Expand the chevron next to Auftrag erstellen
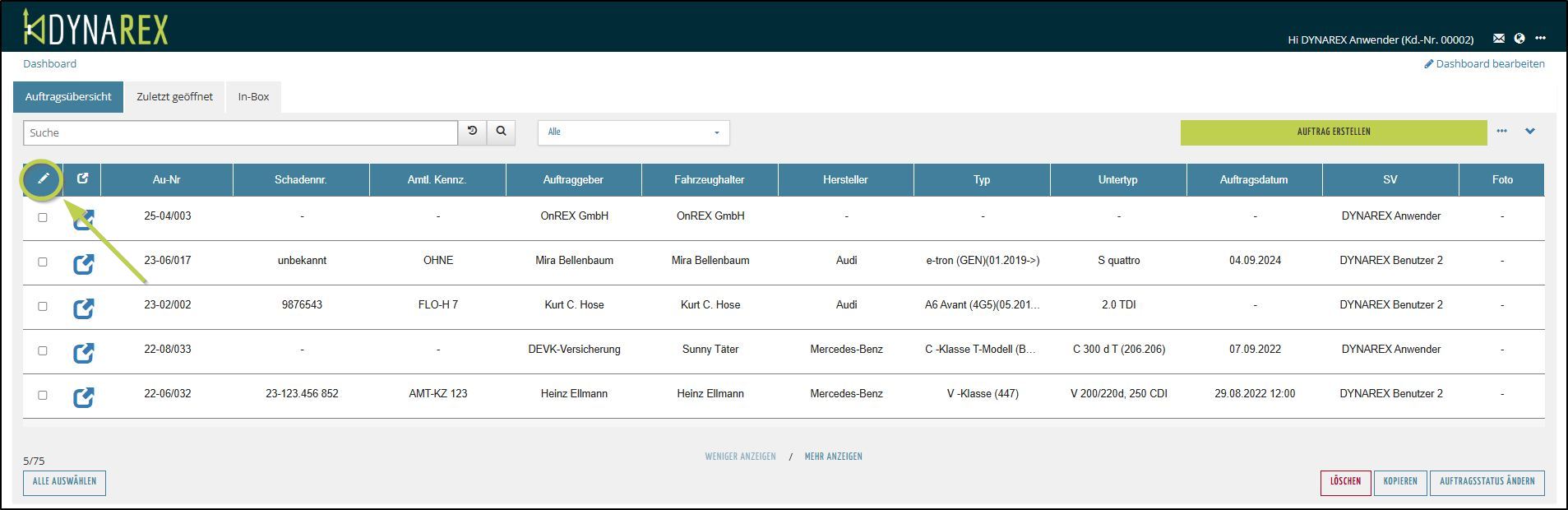This screenshot has width=1568, height=510. [1530, 132]
